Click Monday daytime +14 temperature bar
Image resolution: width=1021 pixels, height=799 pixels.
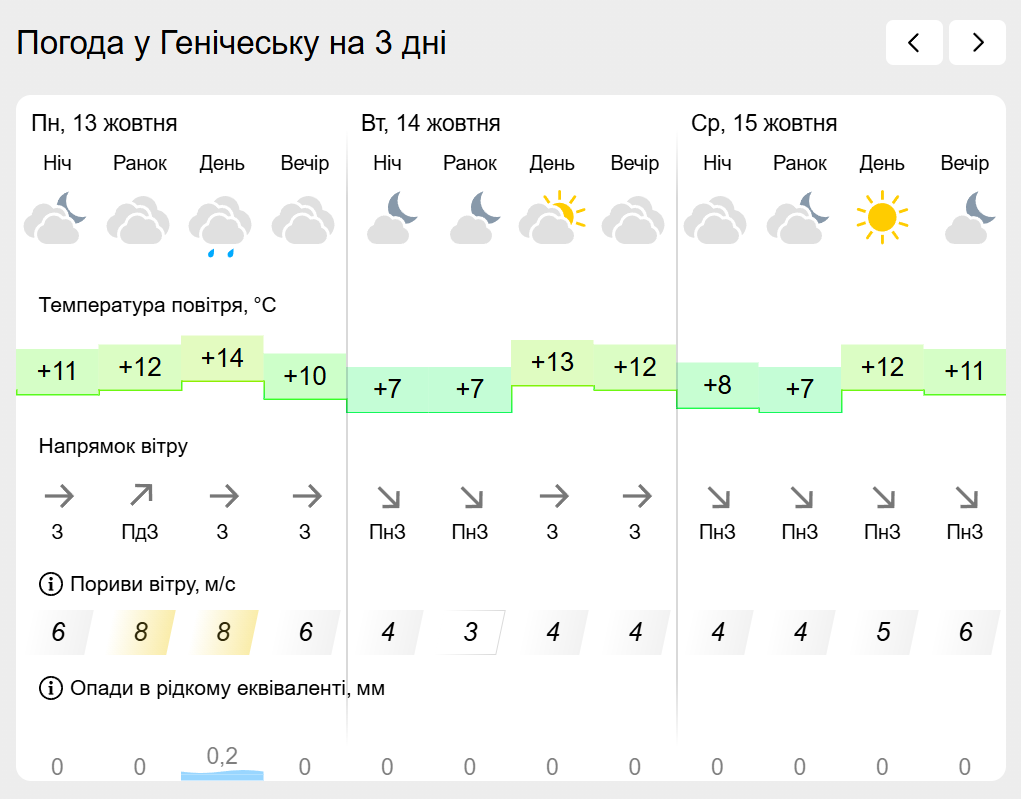[222, 358]
